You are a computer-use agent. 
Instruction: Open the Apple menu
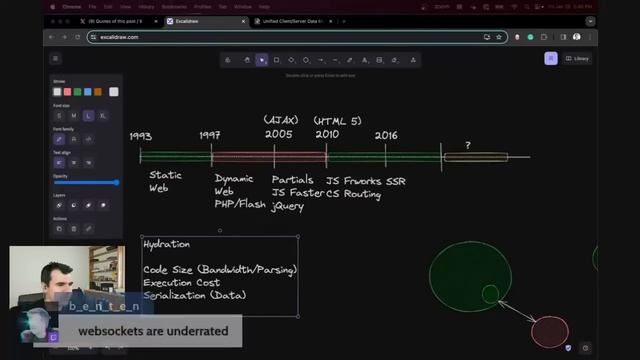coord(53,7)
